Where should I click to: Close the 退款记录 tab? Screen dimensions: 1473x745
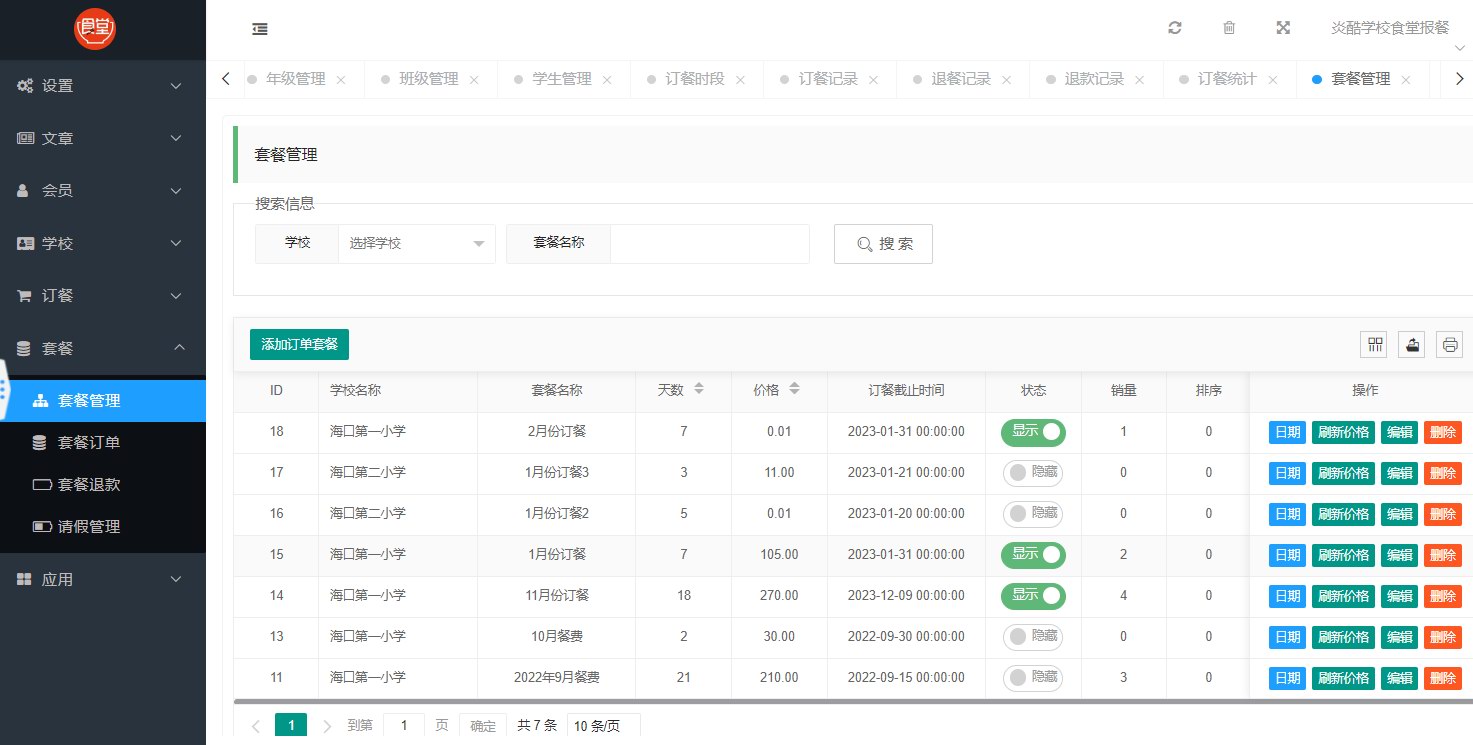(x=1139, y=80)
